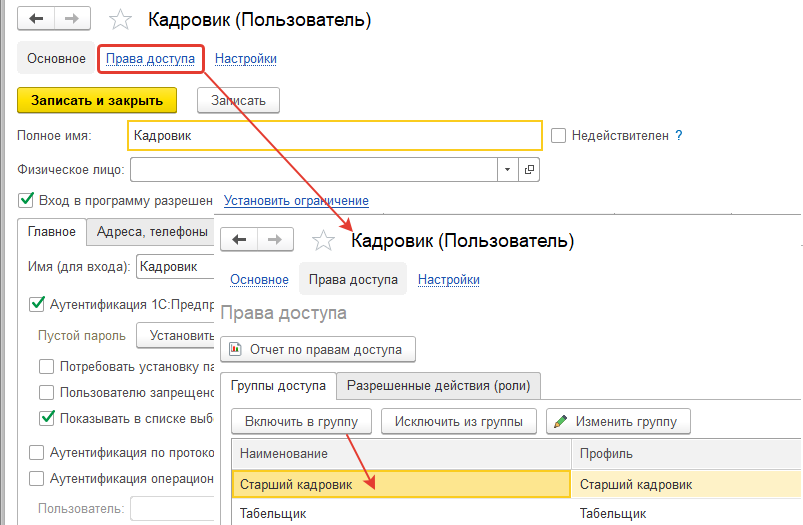Click the Включить в группу button

click(x=301, y=421)
